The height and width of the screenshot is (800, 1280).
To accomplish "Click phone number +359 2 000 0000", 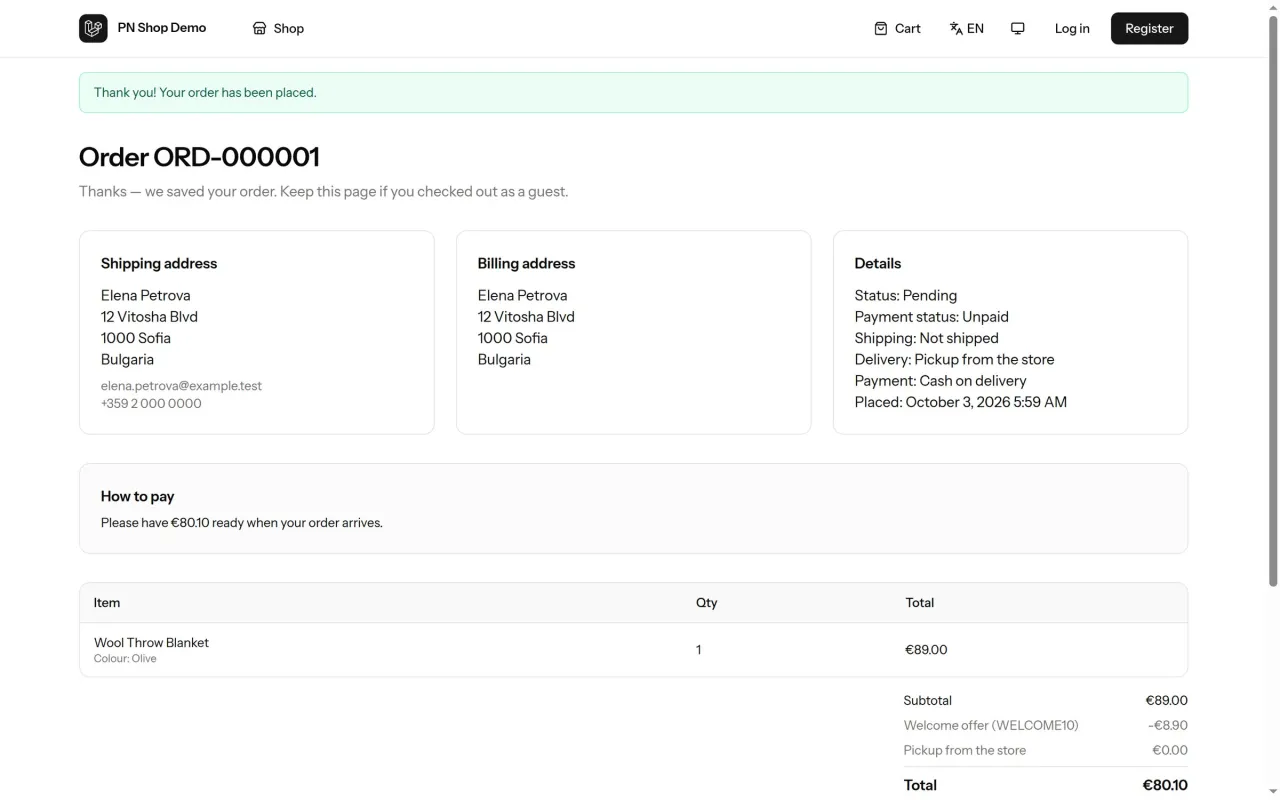I will [x=151, y=404].
